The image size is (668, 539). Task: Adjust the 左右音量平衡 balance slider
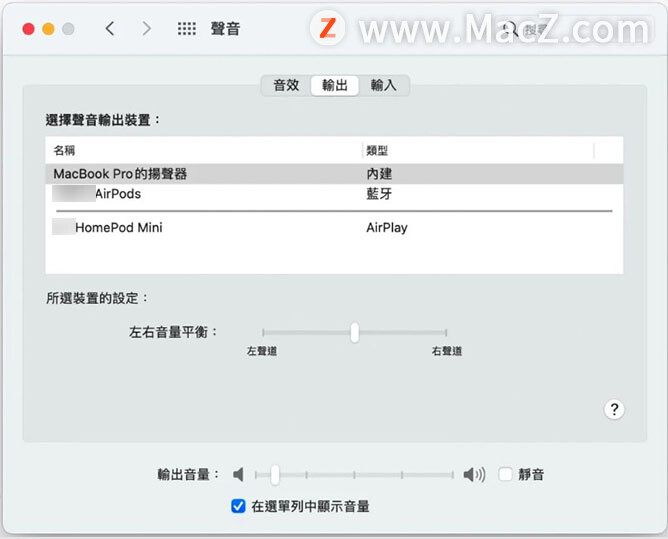[354, 332]
